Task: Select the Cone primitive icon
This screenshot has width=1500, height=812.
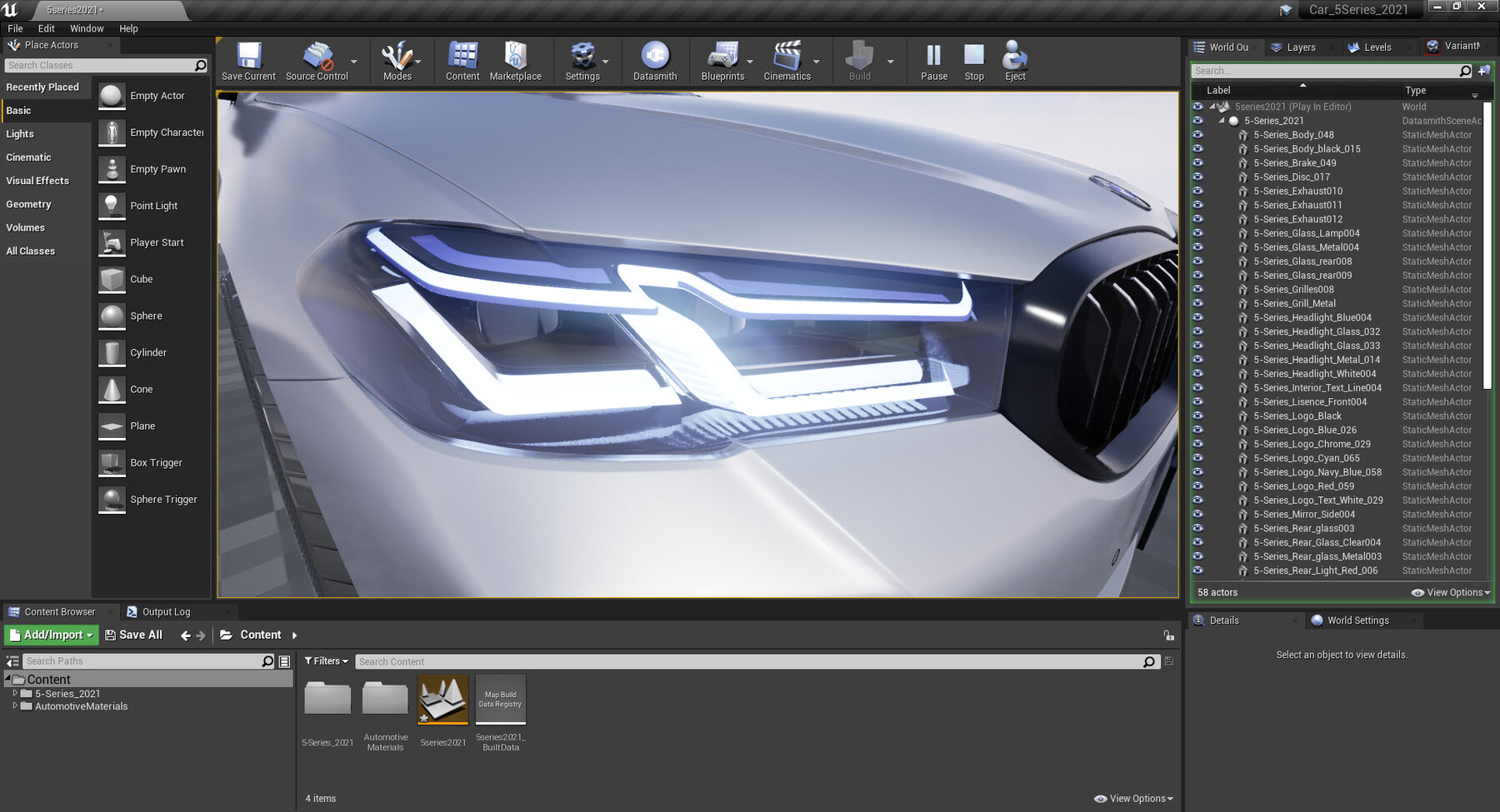Action: (112, 389)
